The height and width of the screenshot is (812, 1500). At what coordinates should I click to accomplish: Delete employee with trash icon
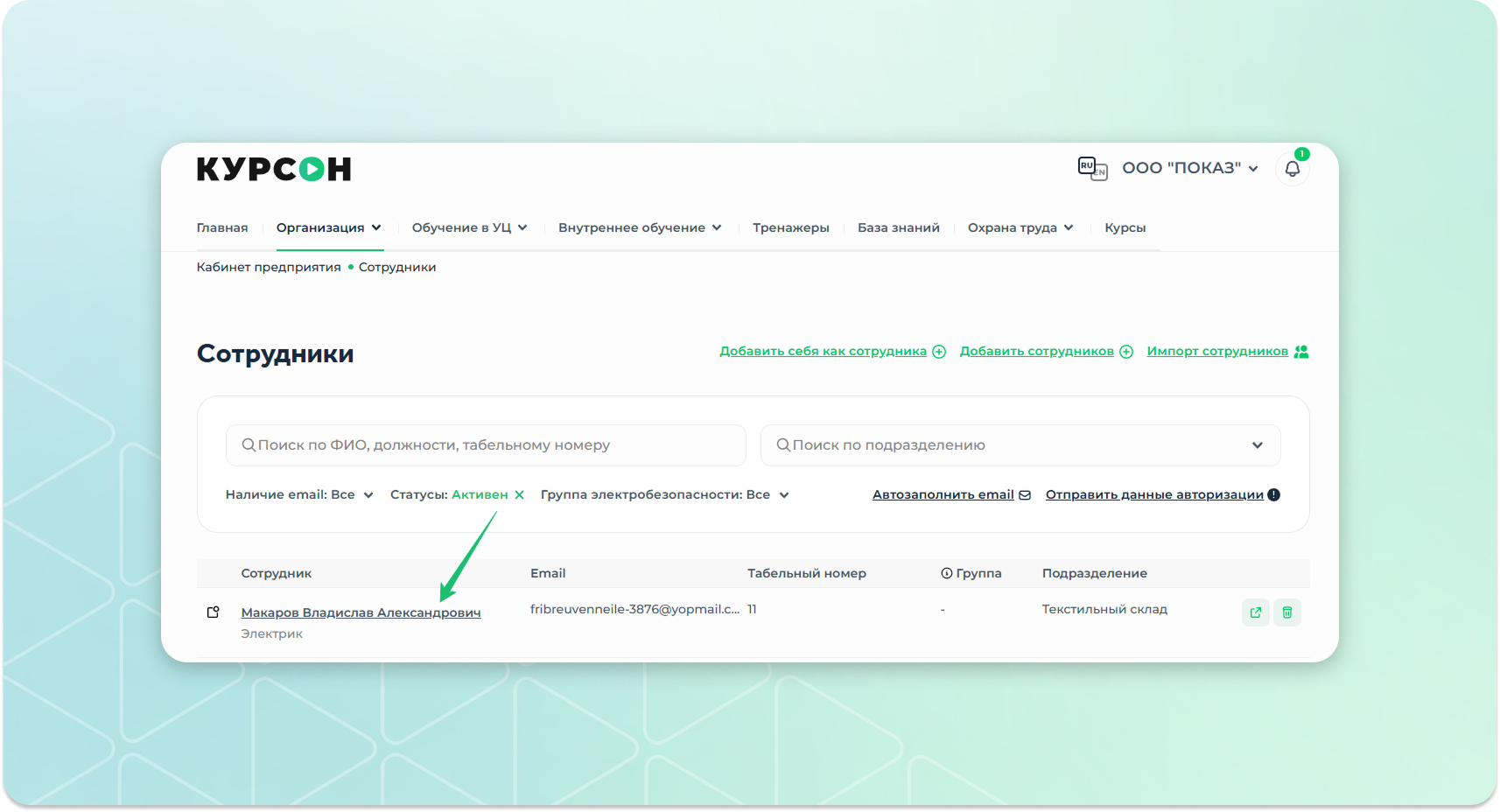click(1286, 612)
